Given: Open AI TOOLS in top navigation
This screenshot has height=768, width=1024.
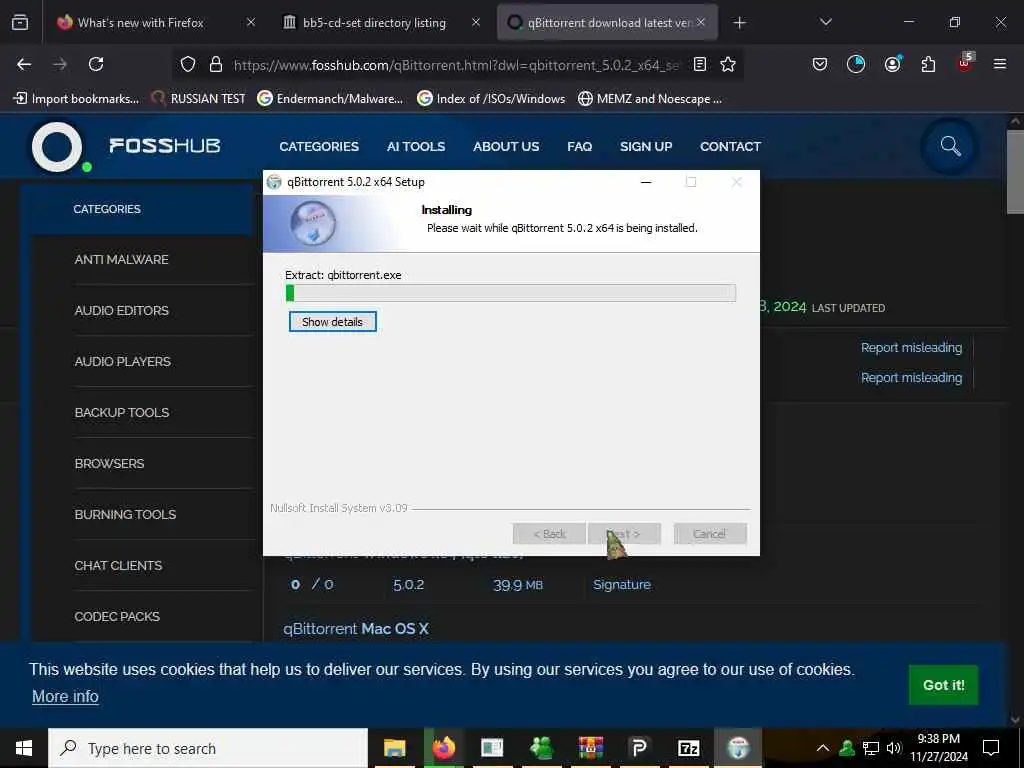Looking at the screenshot, I should click(x=416, y=146).
